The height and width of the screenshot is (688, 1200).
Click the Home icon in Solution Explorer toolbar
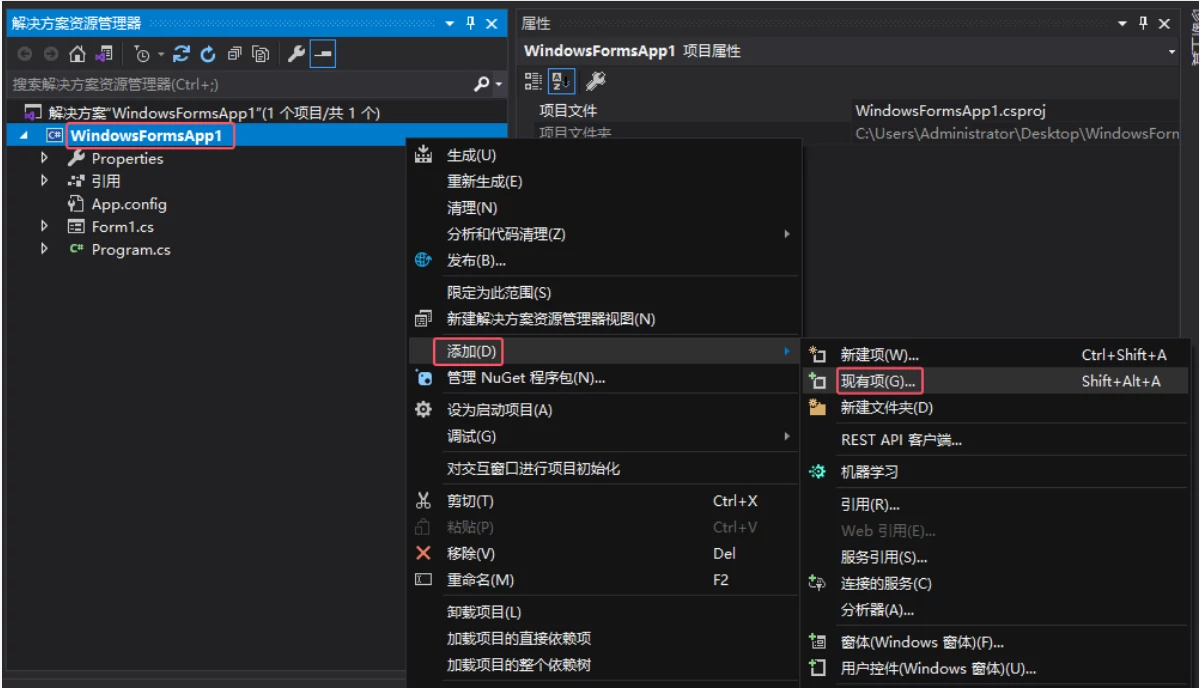click(76, 54)
